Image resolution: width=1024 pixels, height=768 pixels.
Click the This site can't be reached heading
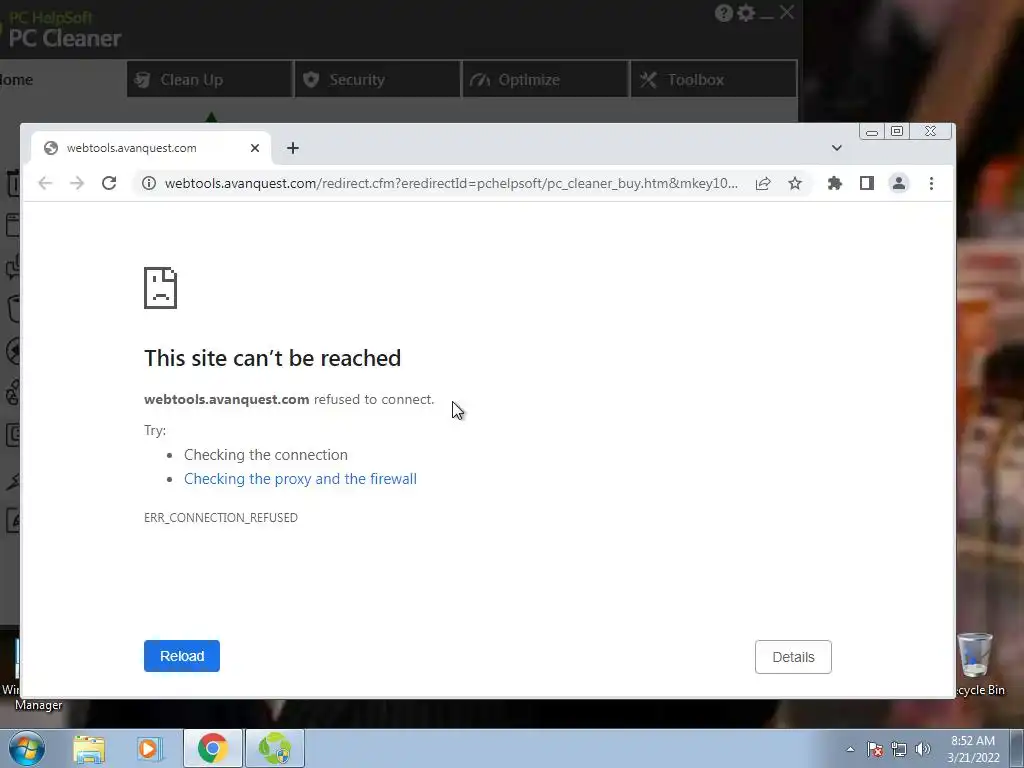[x=272, y=358]
